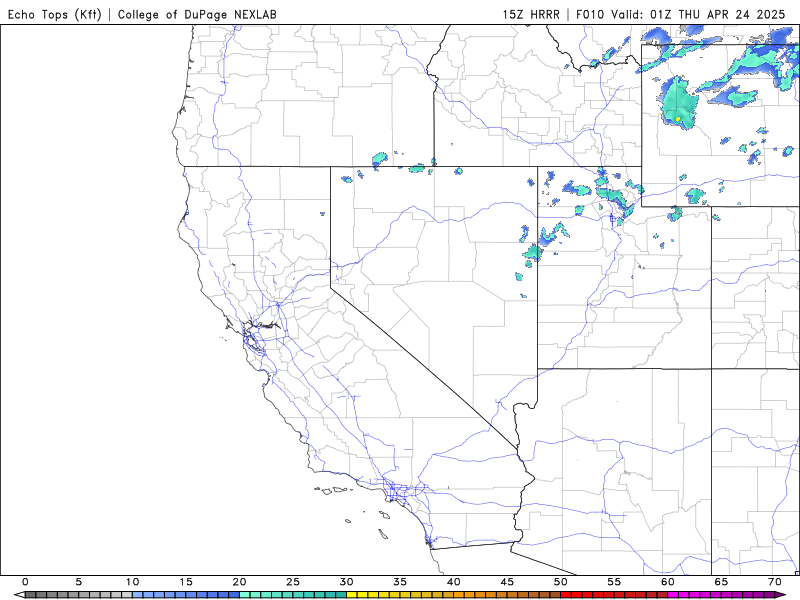Pick the first yellow swatch under label 30
The height and width of the screenshot is (600, 800).
click(x=352, y=595)
